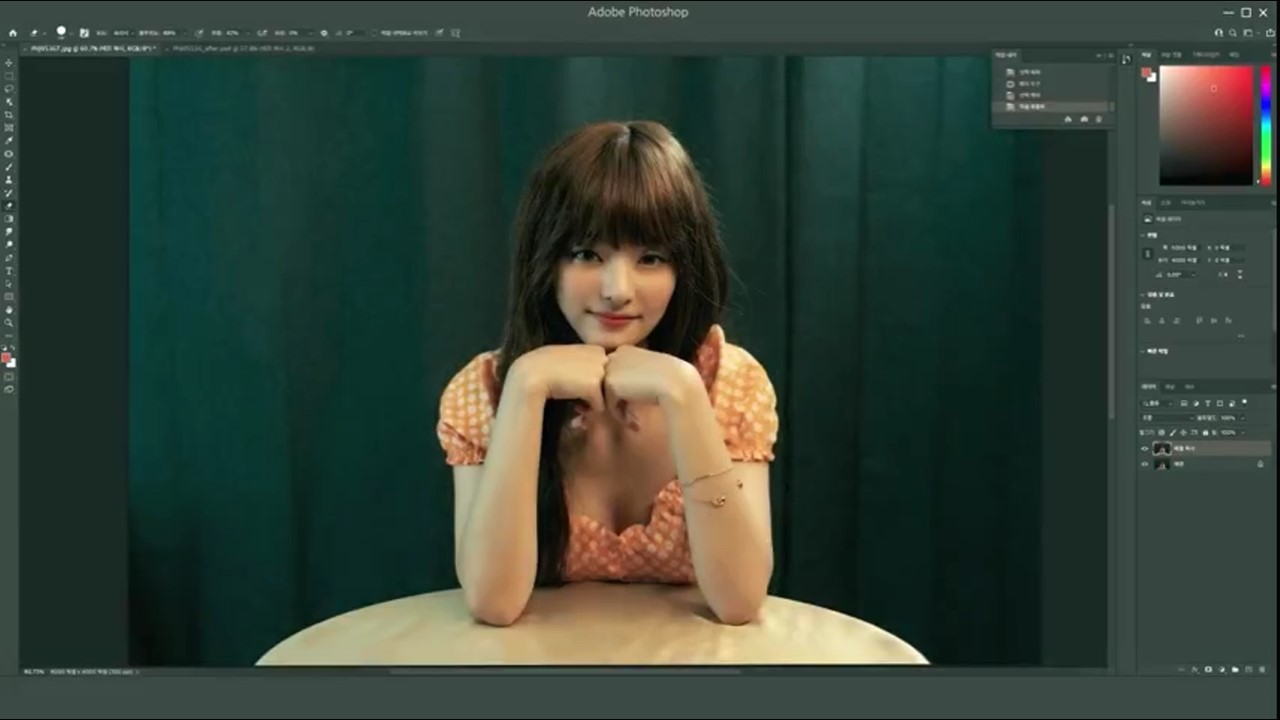
Task: Pick a color in the color field
Action: coord(1206,125)
